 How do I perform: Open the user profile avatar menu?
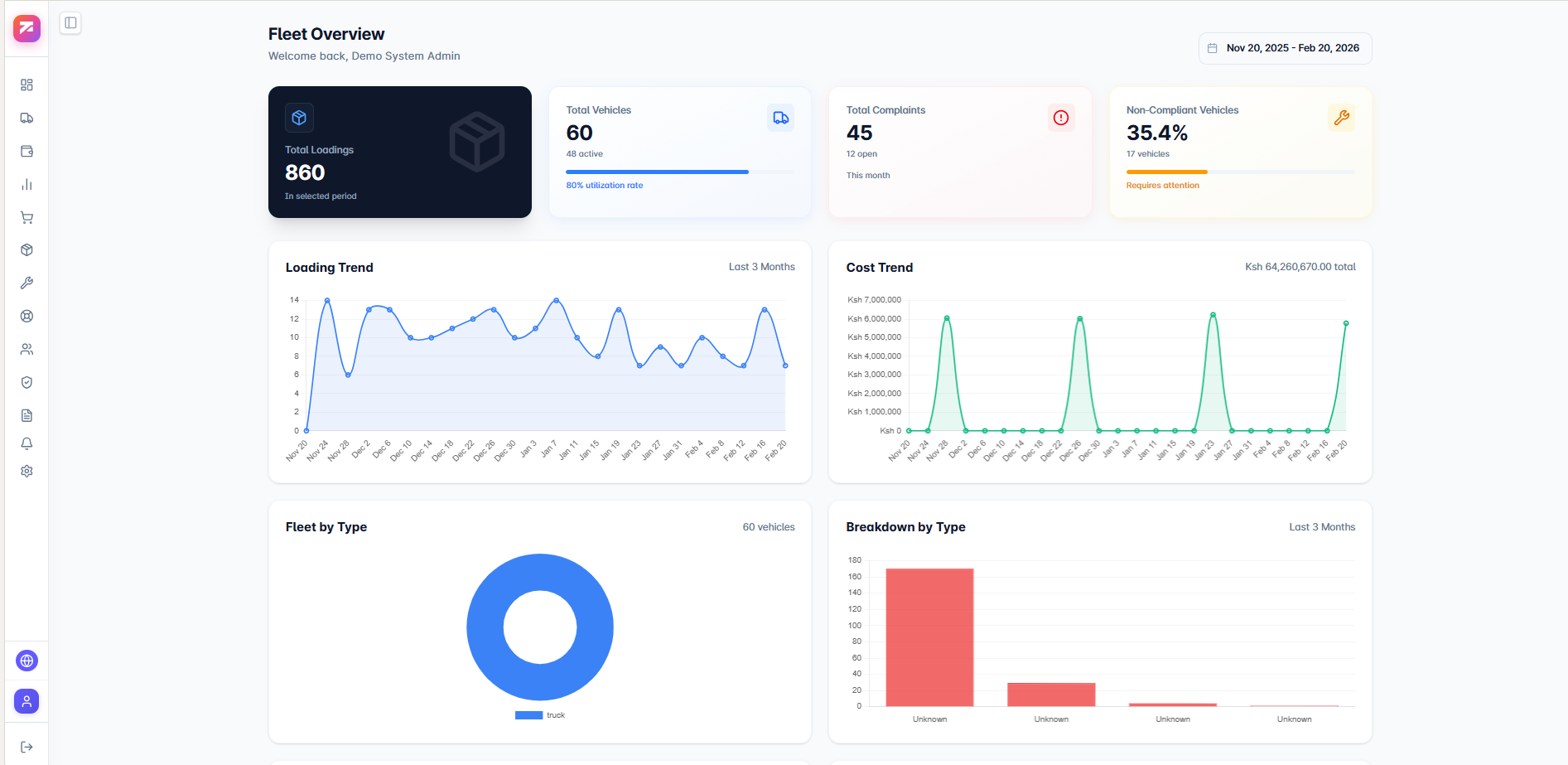pos(27,701)
